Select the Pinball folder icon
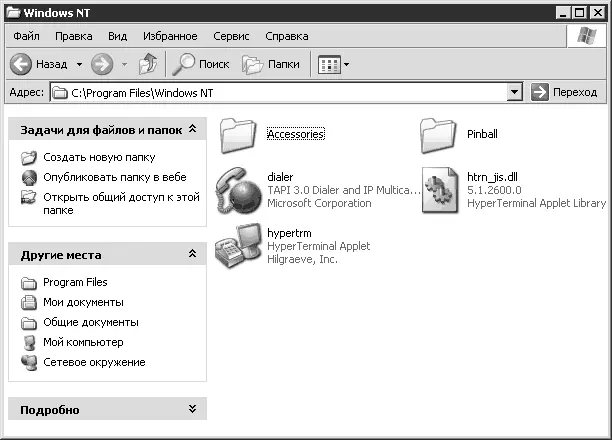612x440 pixels. point(438,133)
